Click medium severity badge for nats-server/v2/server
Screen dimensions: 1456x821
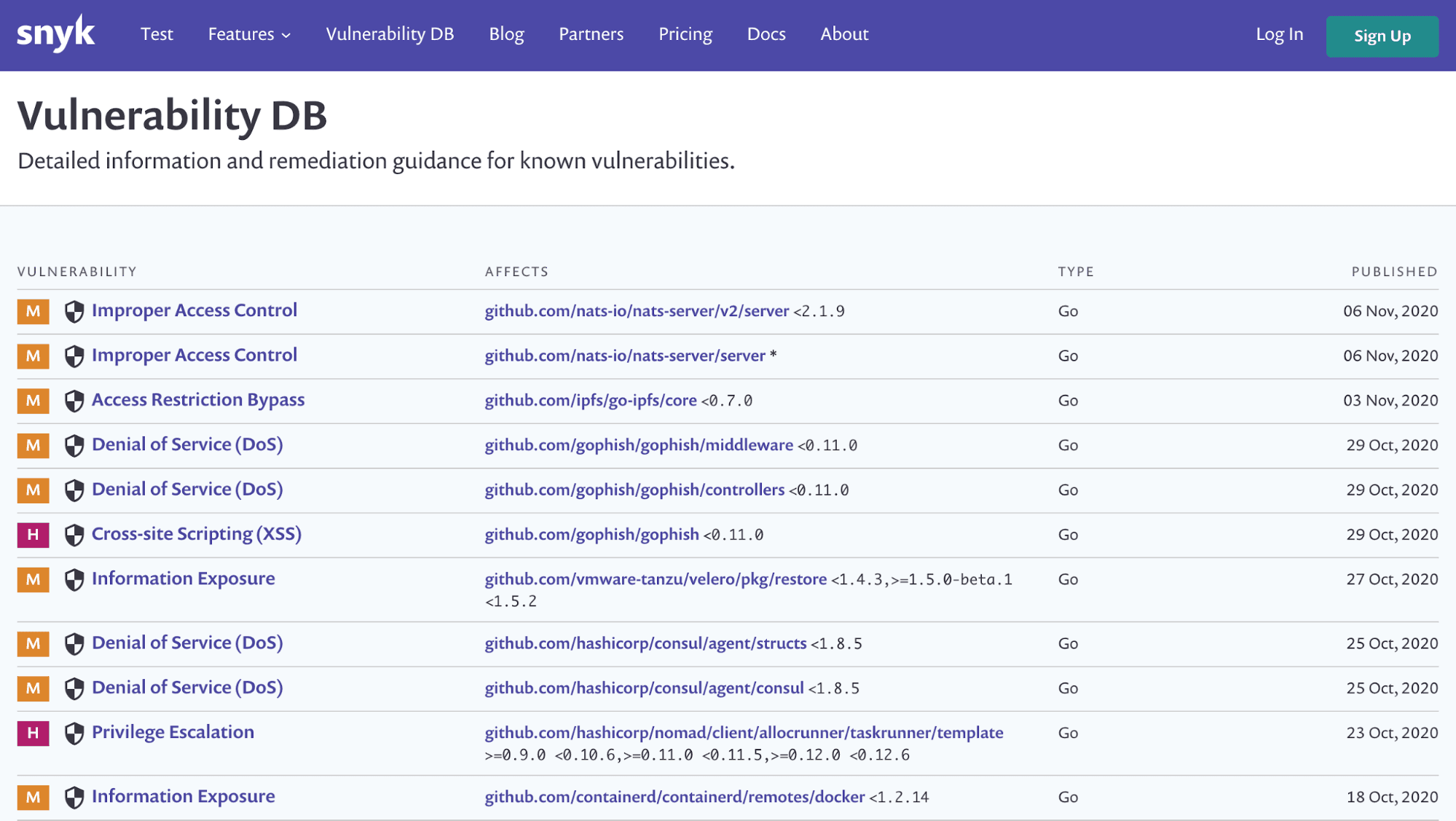pyautogui.click(x=34, y=312)
